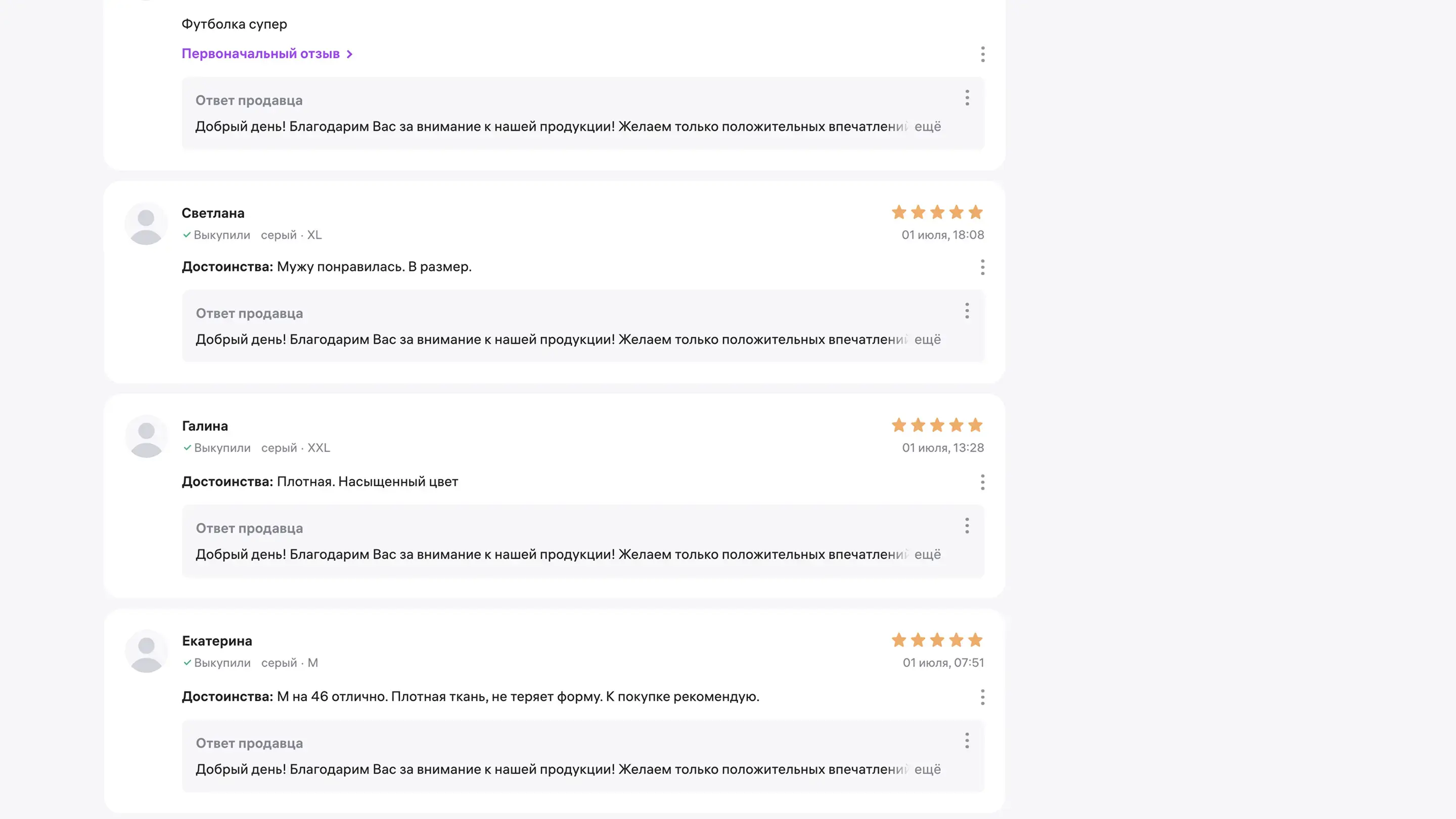Open options menu for Светлана's review

pos(982,267)
